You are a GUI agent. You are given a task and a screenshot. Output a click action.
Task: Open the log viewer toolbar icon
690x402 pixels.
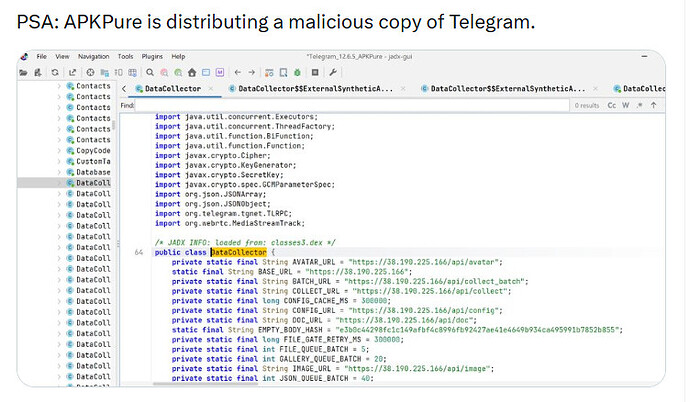pyautogui.click(x=315, y=73)
